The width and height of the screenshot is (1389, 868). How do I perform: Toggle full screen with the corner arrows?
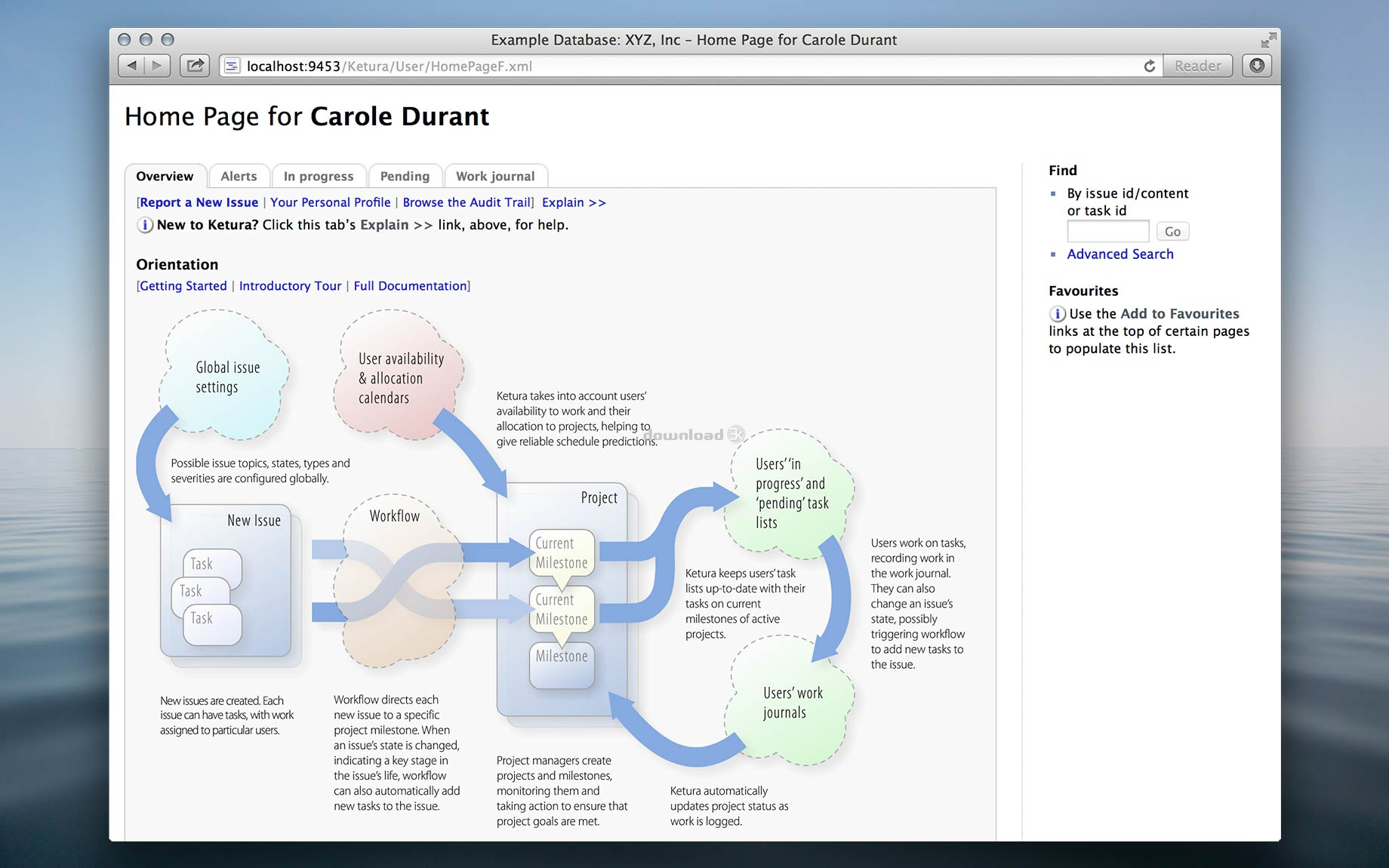pyautogui.click(x=1268, y=40)
